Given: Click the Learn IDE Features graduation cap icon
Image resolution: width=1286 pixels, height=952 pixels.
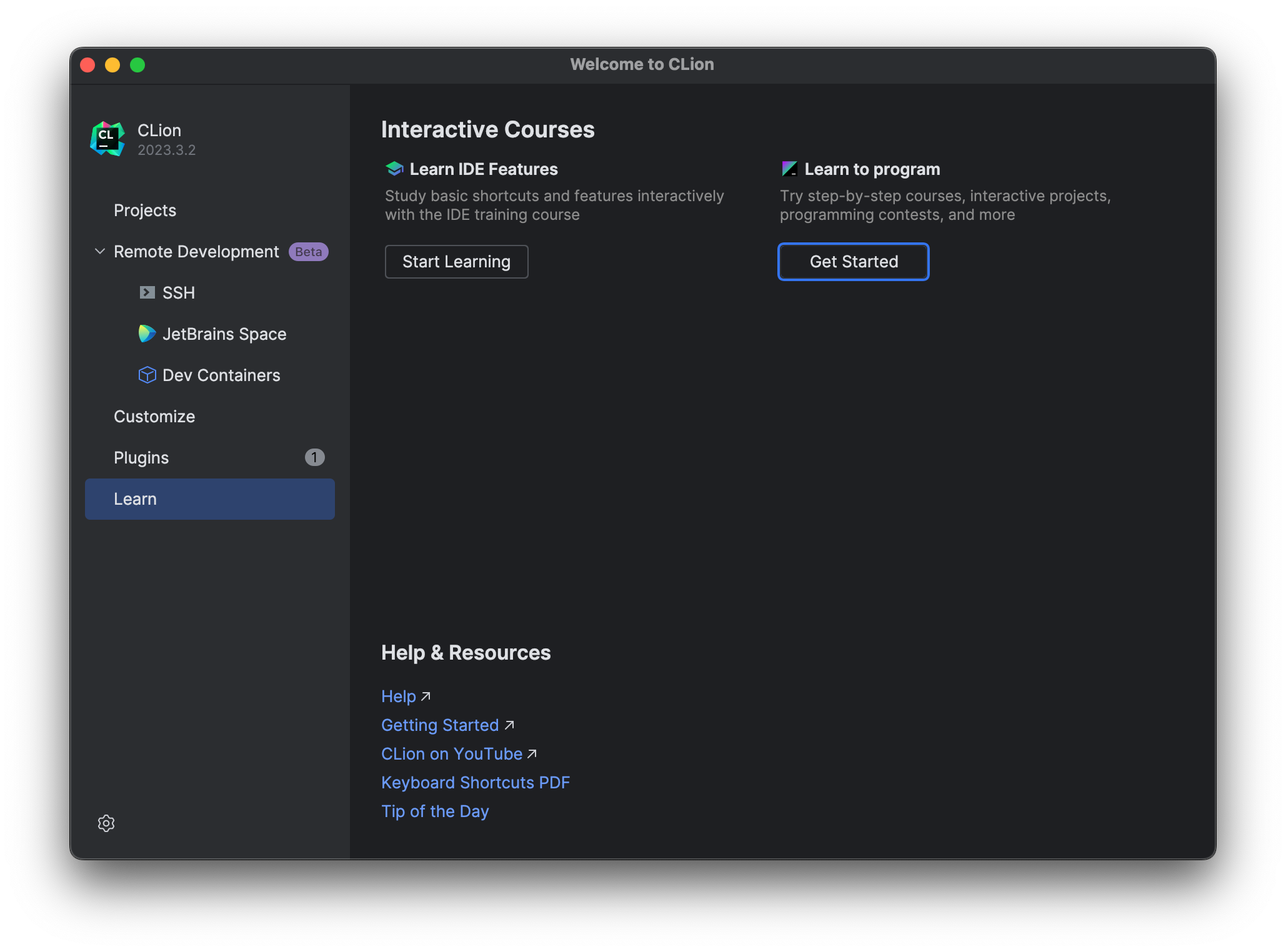Looking at the screenshot, I should pos(395,169).
